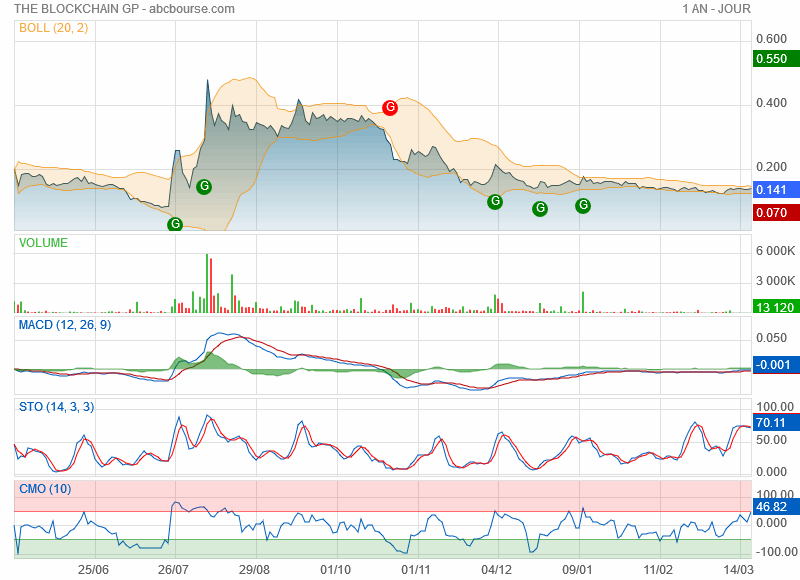Select the green G marker between 04/12 and 09/01
The width and height of the screenshot is (800, 580).
540,208
